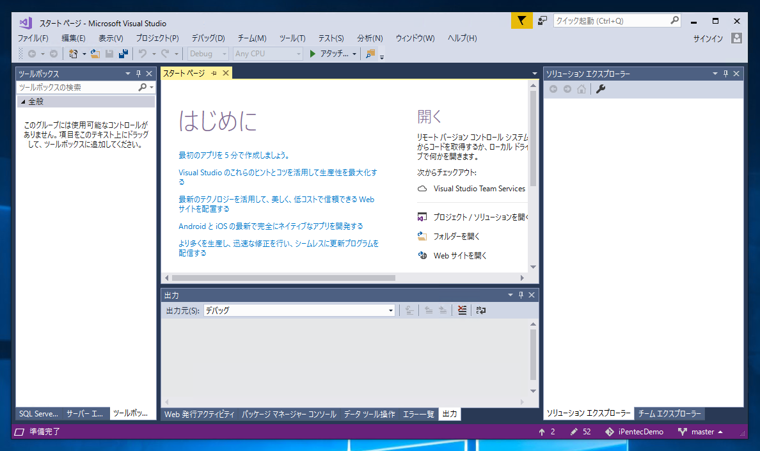Toggle word wrap in the Output panel
760x451 pixels.
tap(481, 310)
